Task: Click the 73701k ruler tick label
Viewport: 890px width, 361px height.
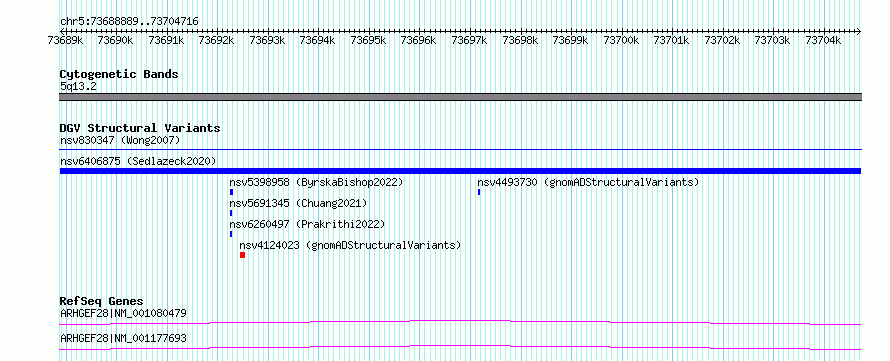Action: (x=671, y=40)
